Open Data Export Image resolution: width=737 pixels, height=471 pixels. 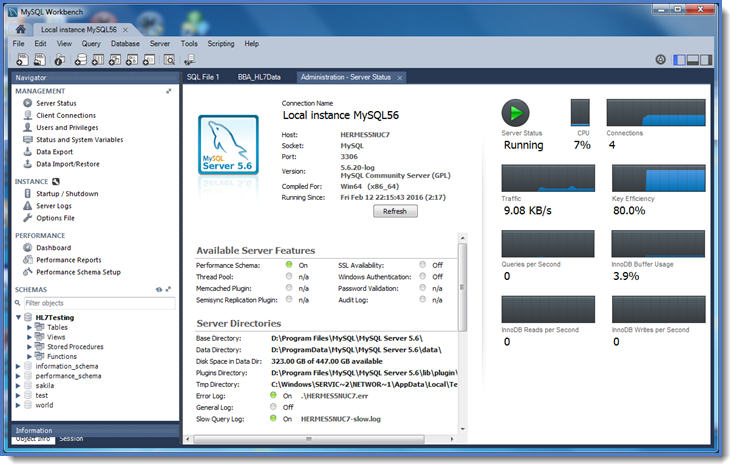coord(55,152)
